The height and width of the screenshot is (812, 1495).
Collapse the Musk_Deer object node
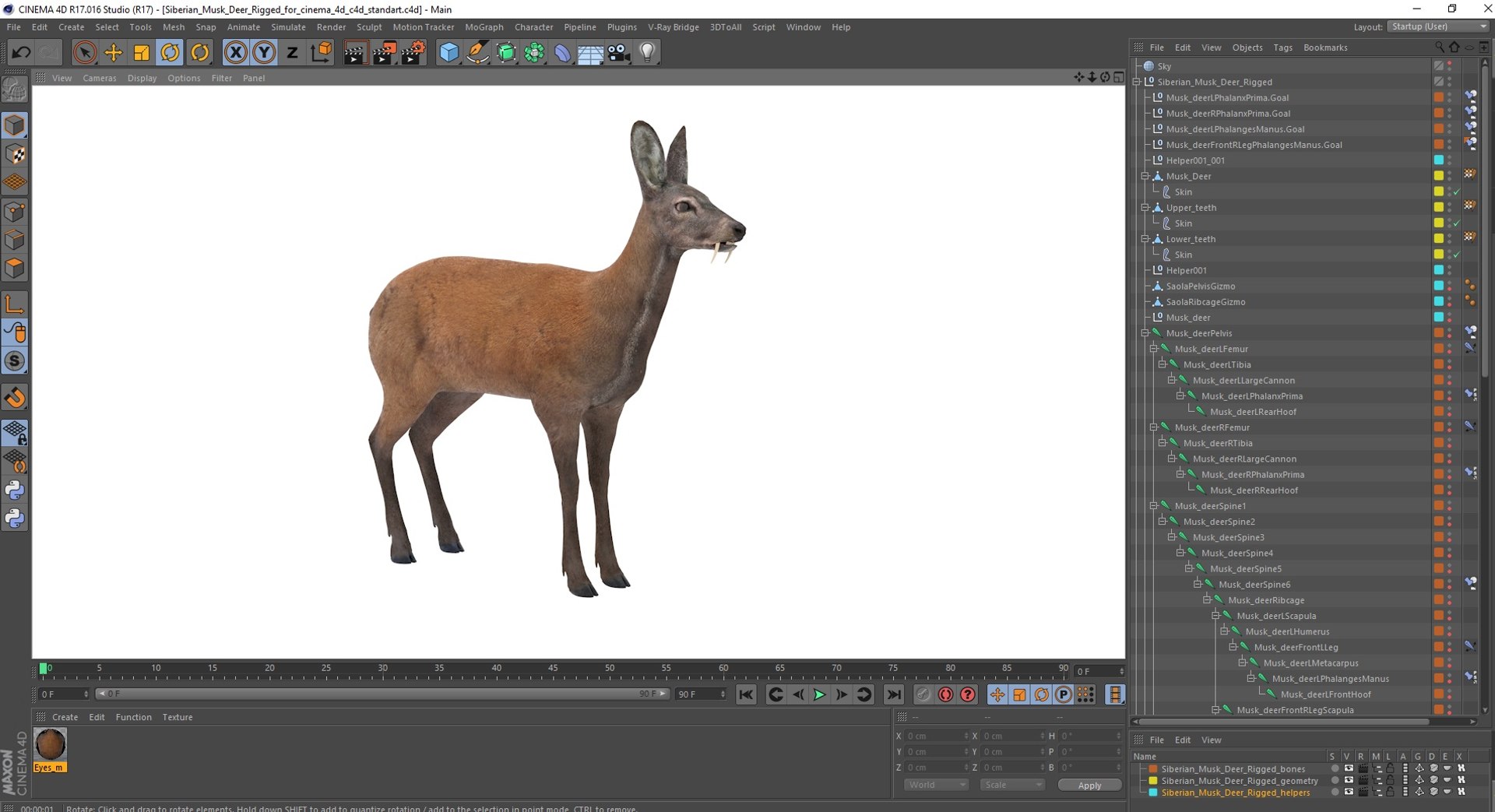(1145, 176)
